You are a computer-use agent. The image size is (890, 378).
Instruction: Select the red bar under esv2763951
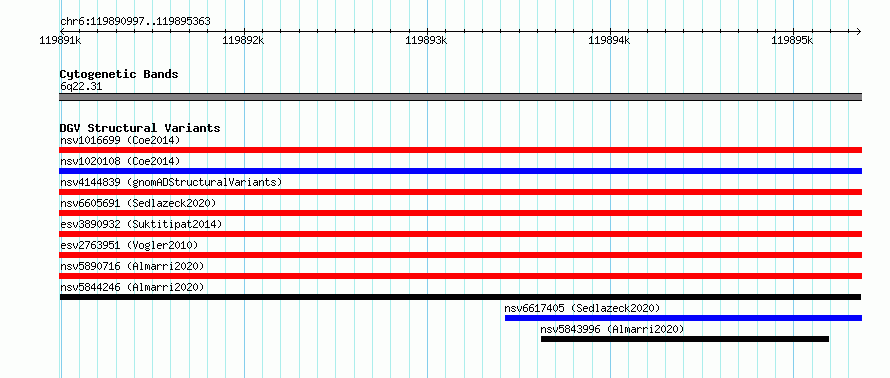pos(460,255)
